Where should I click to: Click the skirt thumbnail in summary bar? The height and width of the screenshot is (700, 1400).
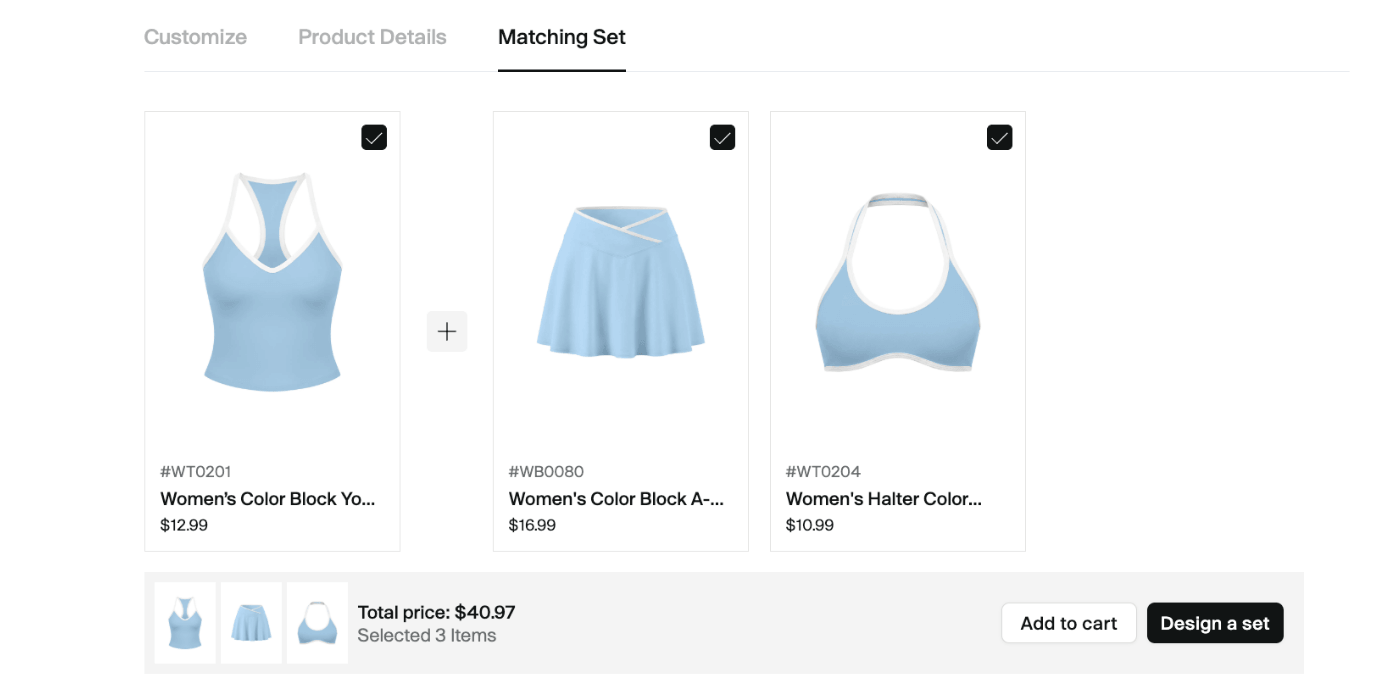pos(251,623)
